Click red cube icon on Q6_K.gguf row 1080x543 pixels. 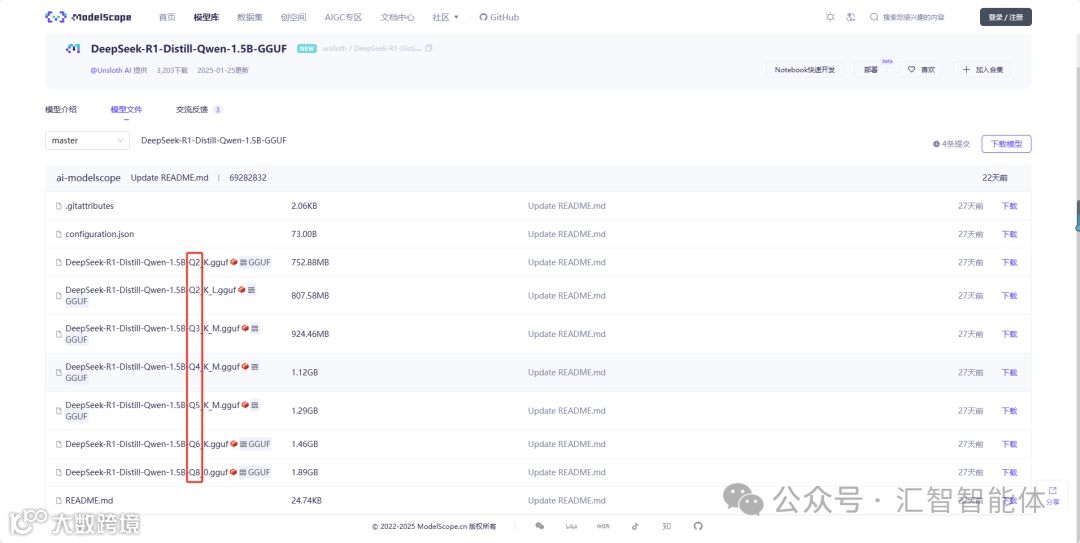coord(234,444)
